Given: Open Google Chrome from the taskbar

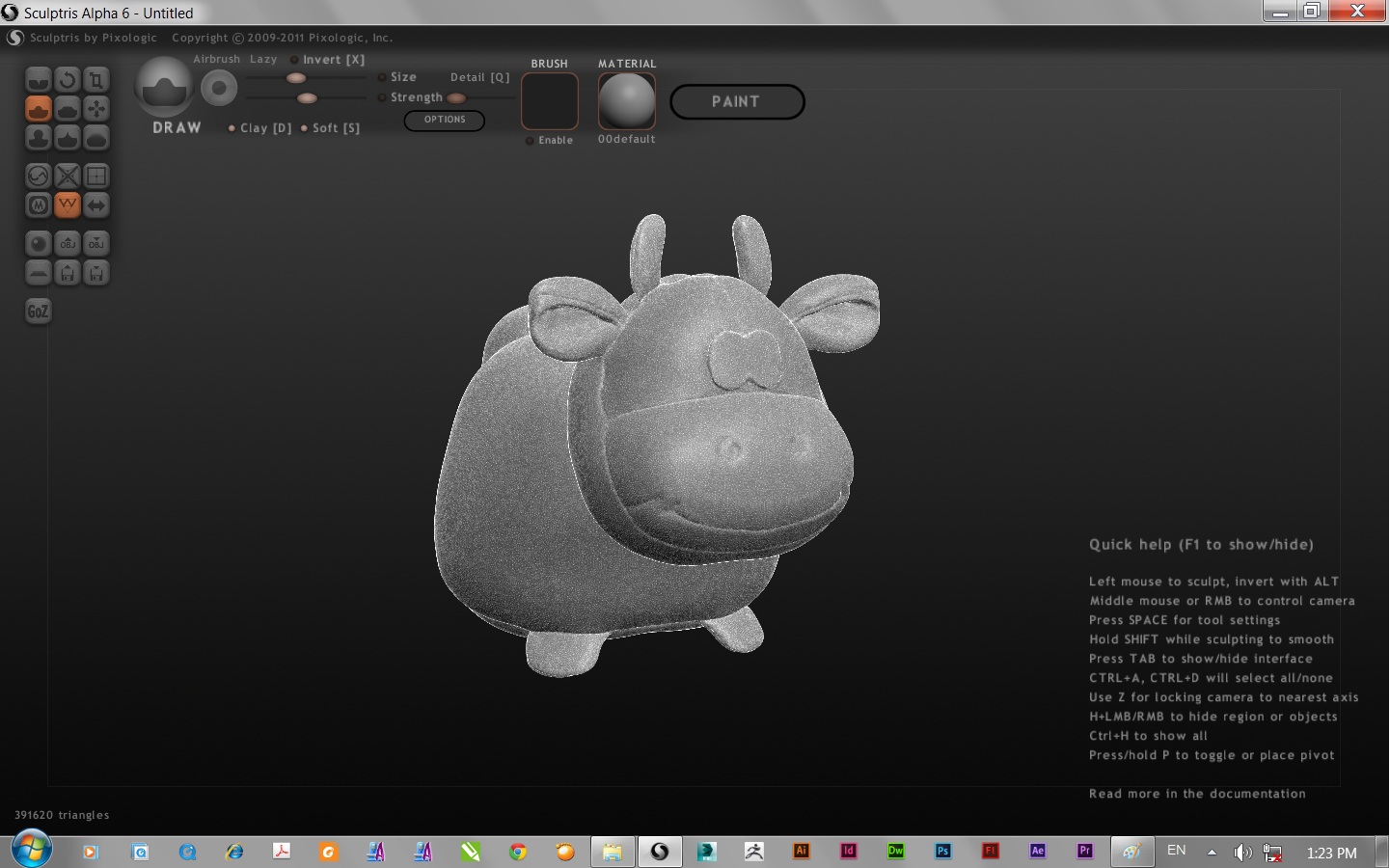Looking at the screenshot, I should point(518,852).
